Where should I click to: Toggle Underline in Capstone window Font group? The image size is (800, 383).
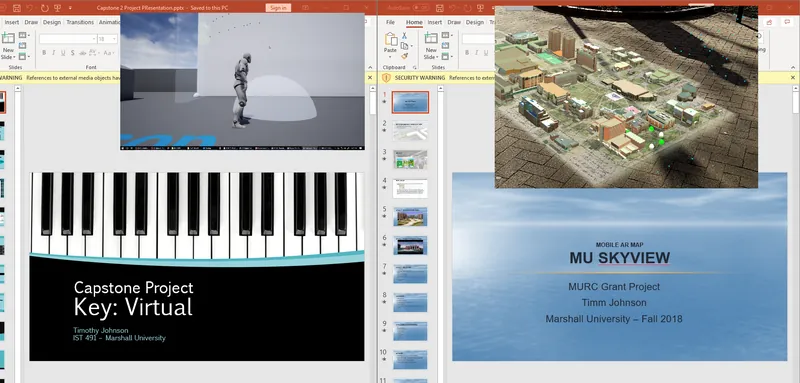63,53
